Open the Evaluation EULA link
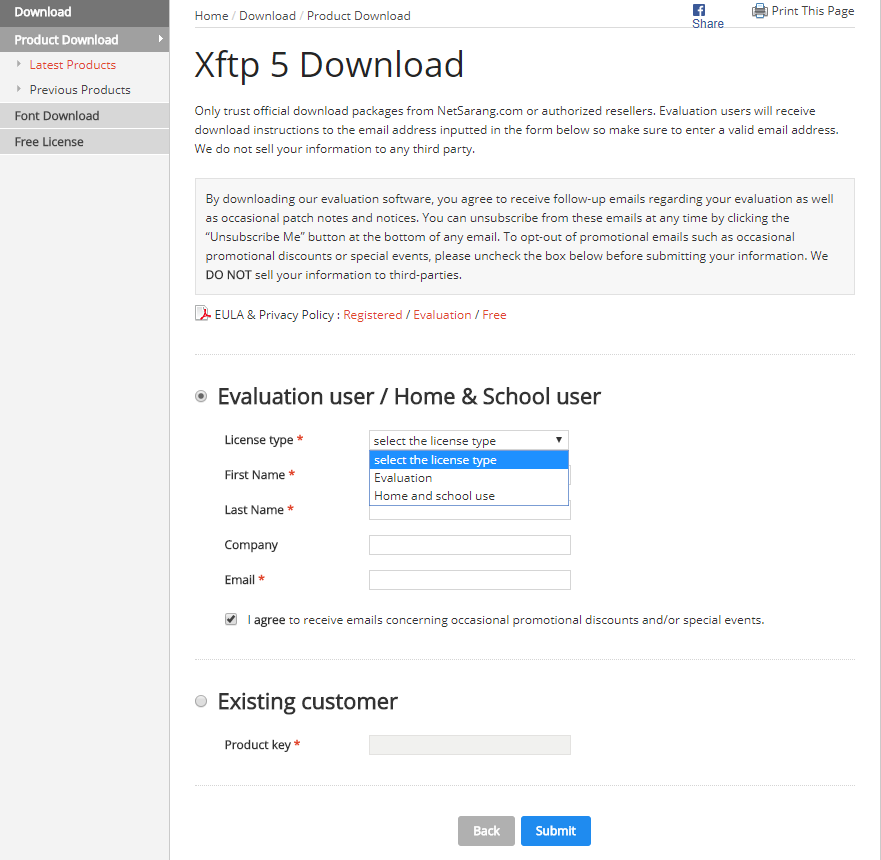 tap(442, 315)
